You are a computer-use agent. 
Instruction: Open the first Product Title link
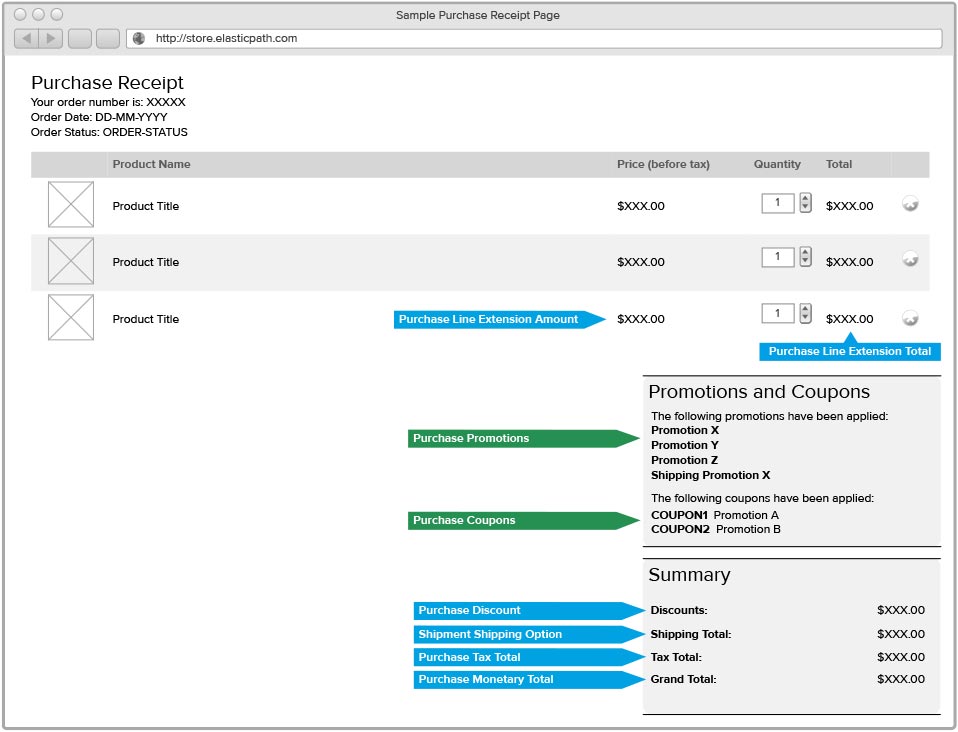146,206
